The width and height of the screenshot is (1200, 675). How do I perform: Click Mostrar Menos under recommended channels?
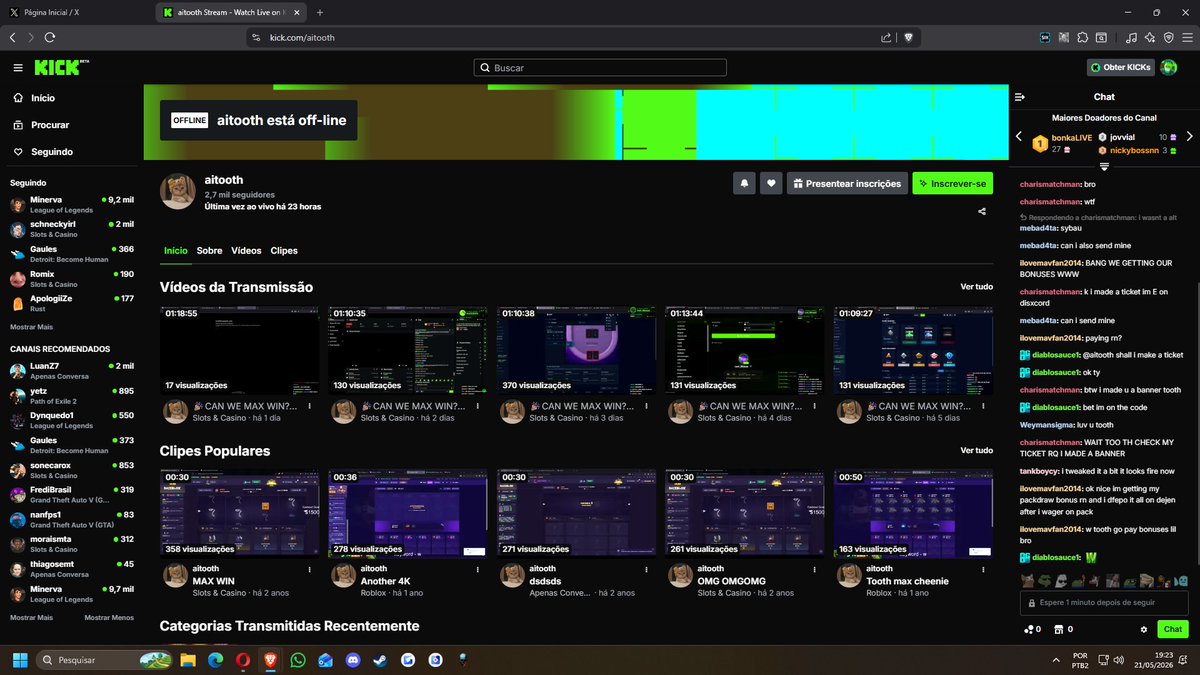109,617
